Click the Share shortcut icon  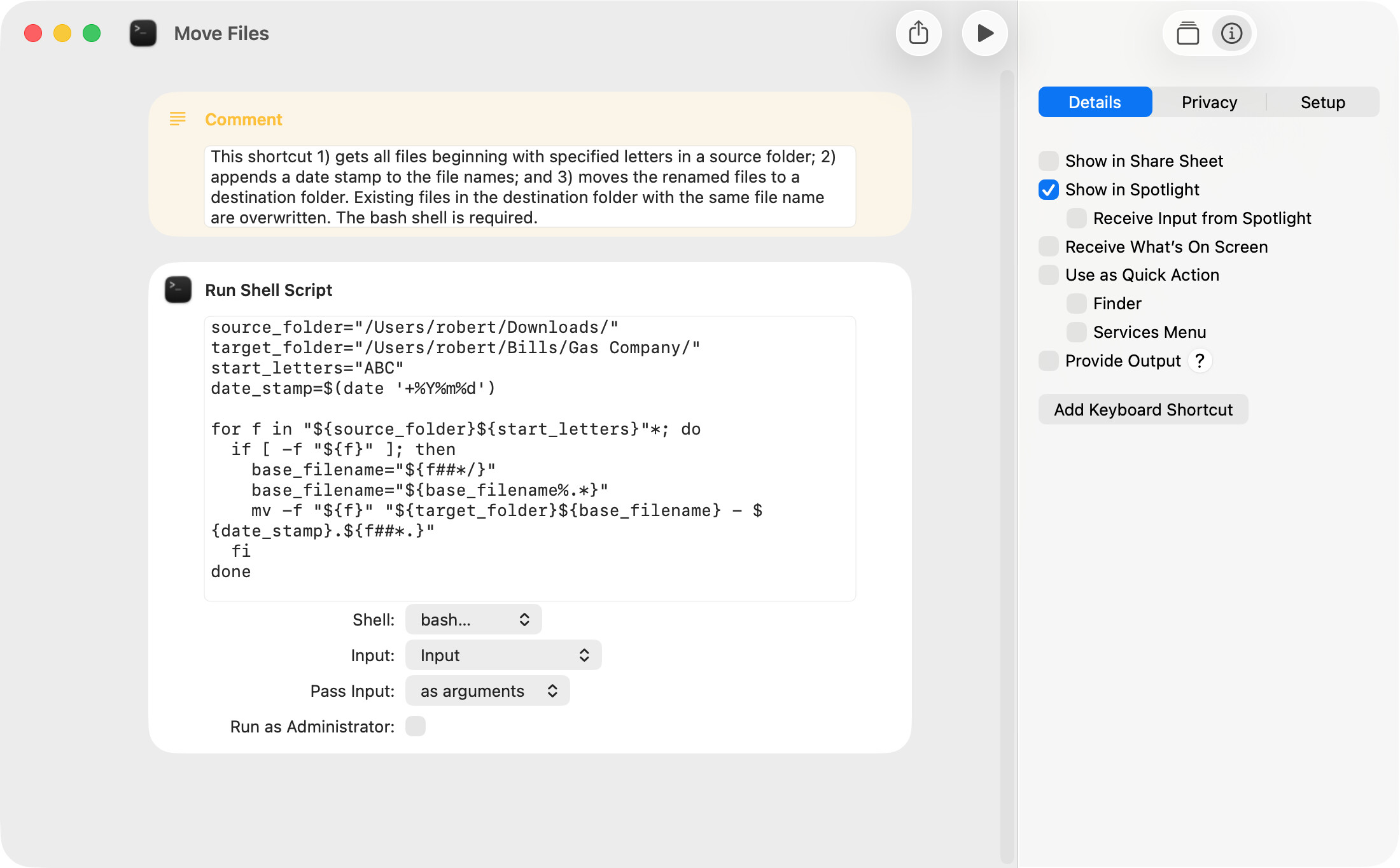918,33
